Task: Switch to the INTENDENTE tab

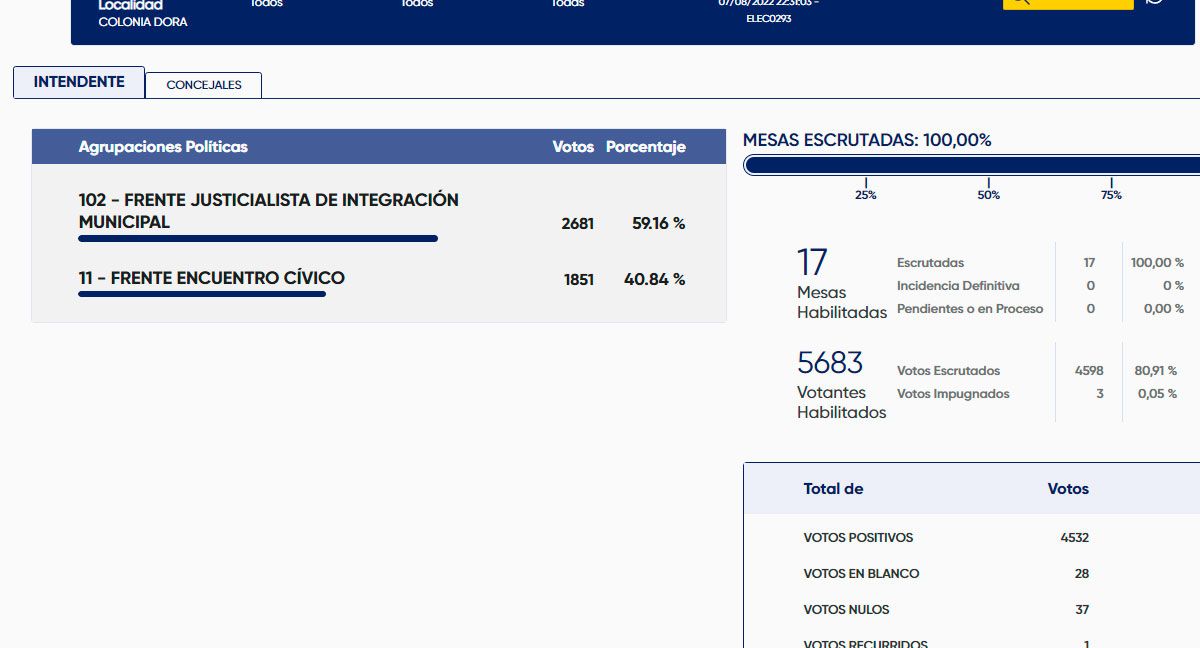Action: point(79,82)
